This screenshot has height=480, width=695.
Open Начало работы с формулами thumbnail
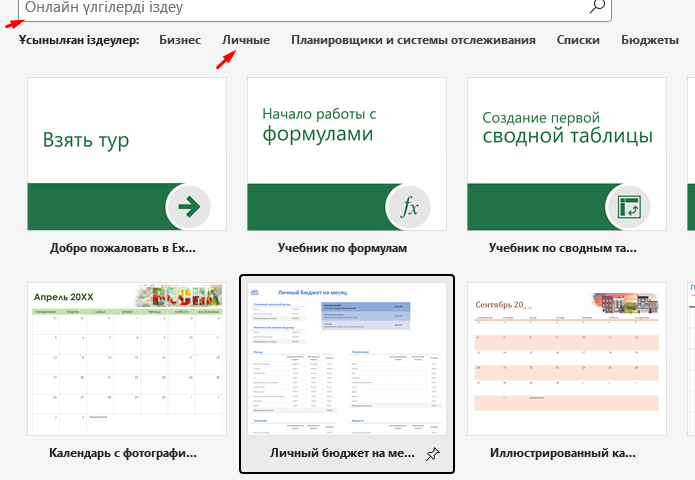tap(347, 154)
